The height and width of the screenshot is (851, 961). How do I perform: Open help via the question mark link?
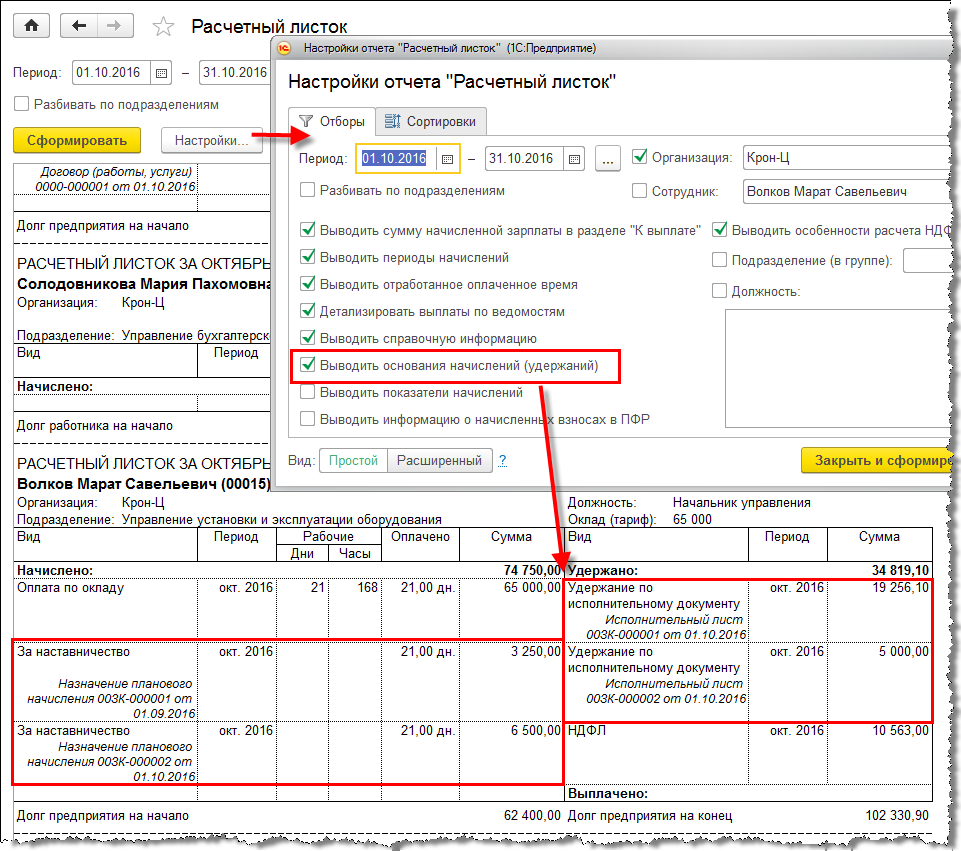click(x=503, y=461)
